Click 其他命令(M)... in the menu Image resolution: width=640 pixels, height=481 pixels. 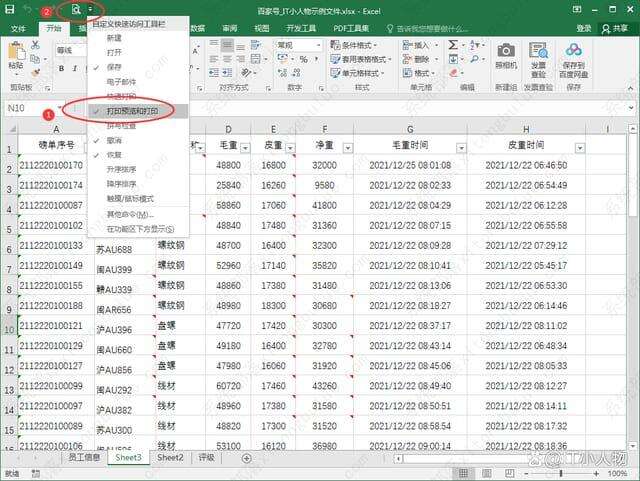(x=138, y=214)
